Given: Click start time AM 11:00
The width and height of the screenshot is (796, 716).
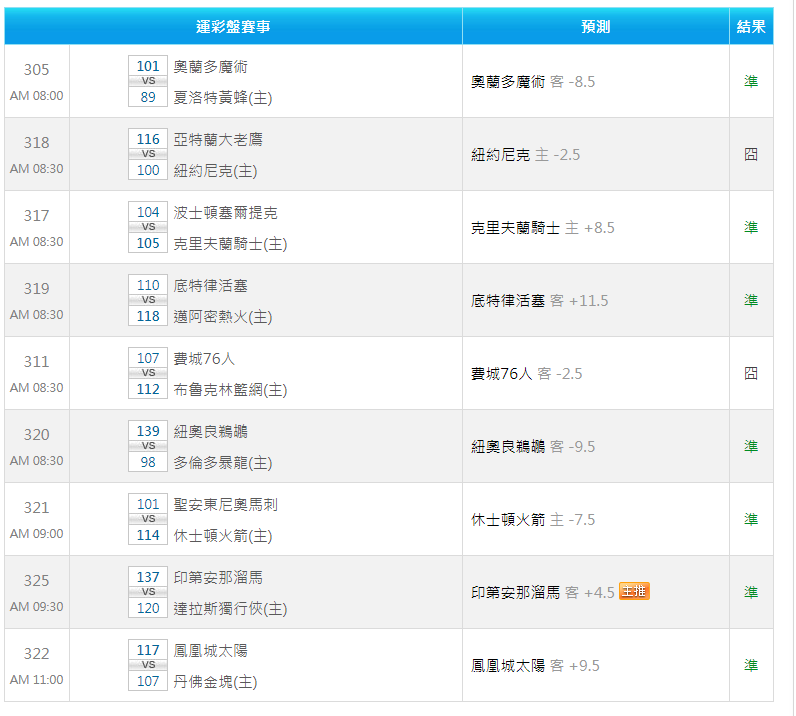Looking at the screenshot, I should tap(37, 680).
